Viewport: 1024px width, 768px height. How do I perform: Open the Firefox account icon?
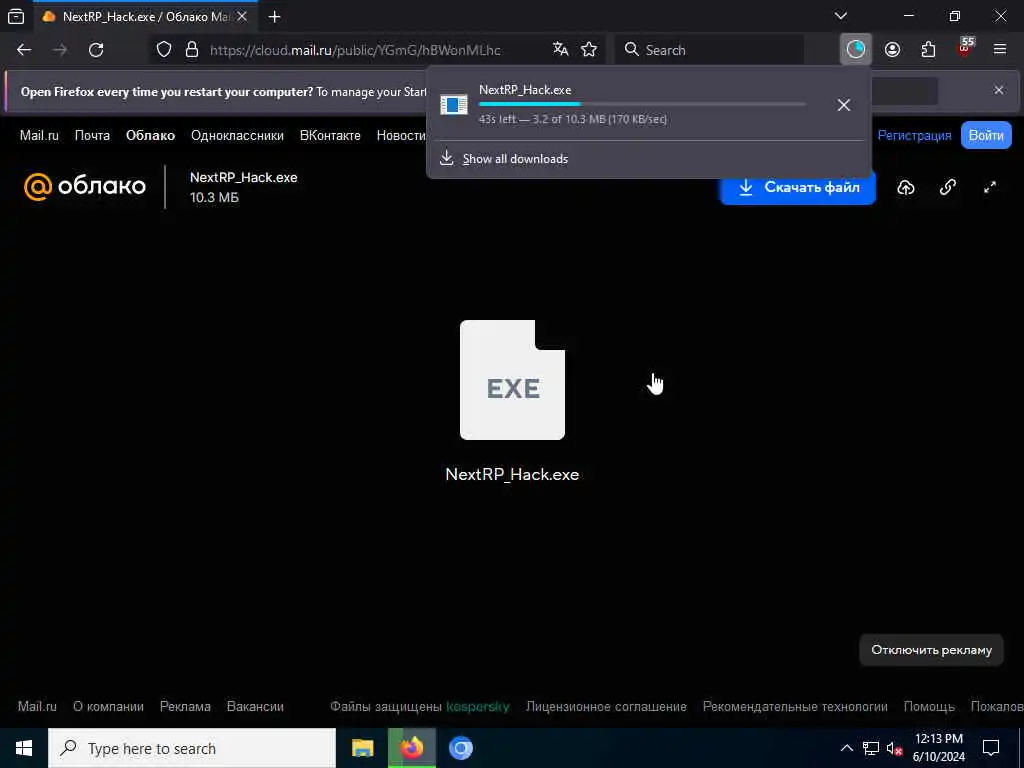(x=892, y=50)
